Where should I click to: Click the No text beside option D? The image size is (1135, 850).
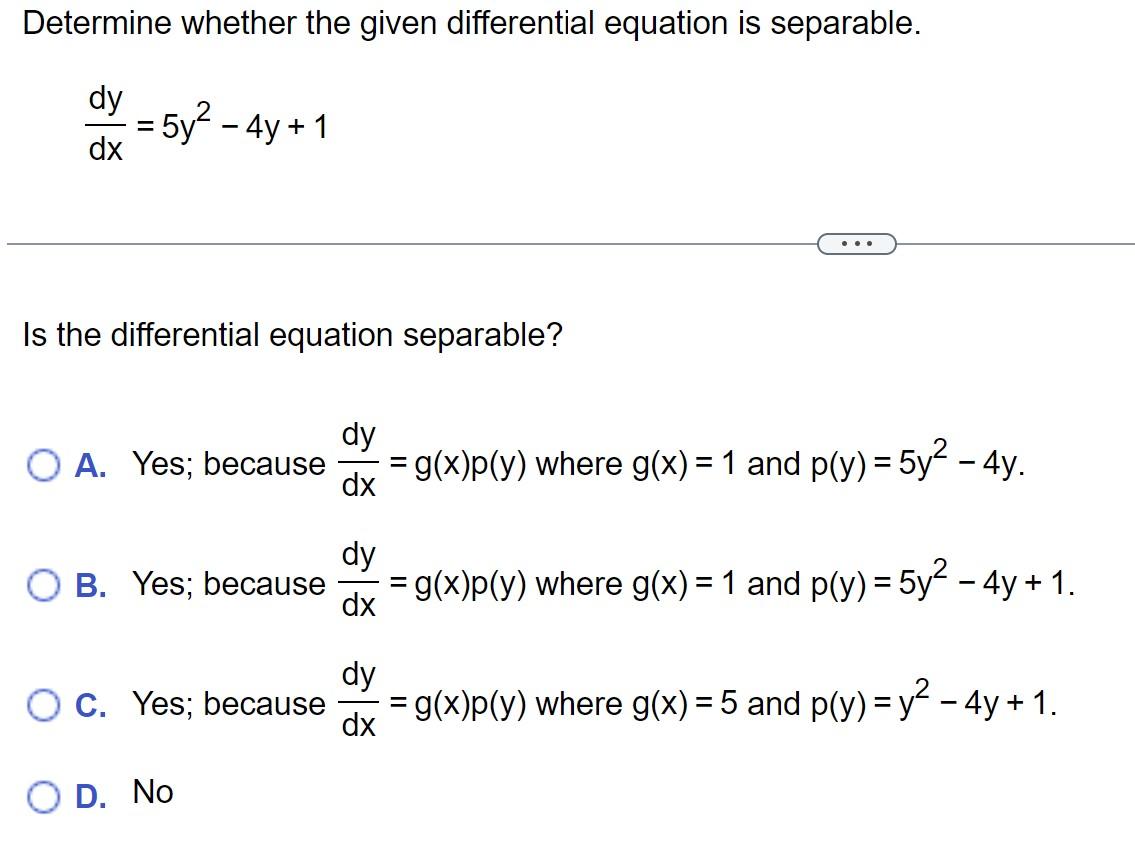(152, 792)
